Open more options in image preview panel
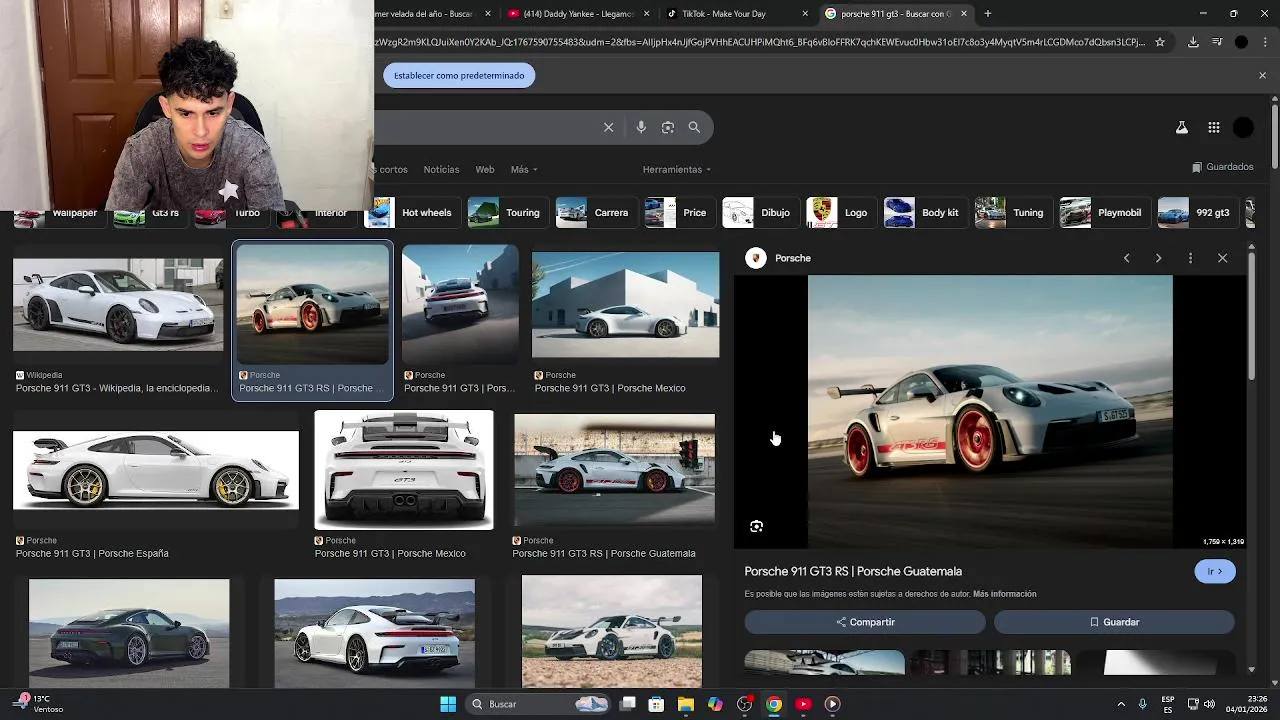 coord(1190,258)
